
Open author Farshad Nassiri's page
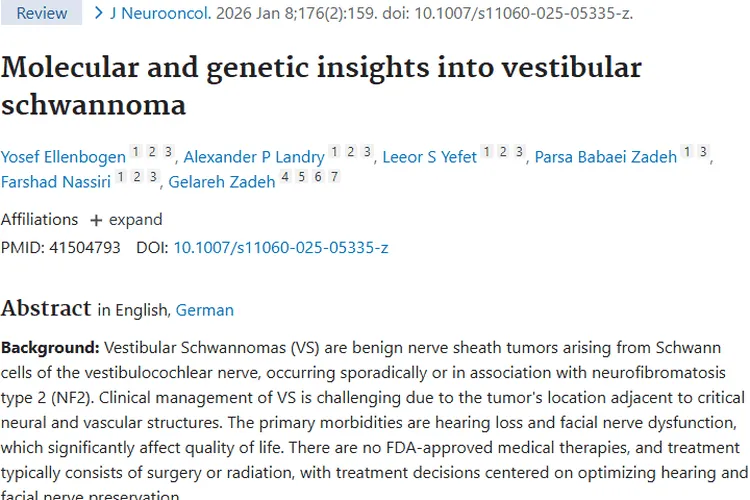(x=55, y=182)
